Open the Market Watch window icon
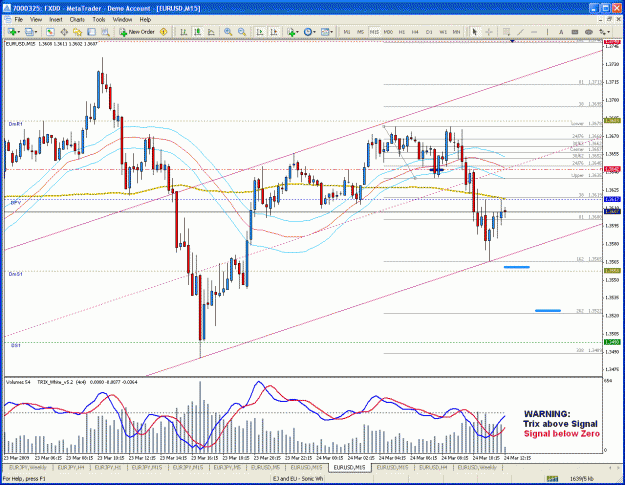 coord(50,32)
